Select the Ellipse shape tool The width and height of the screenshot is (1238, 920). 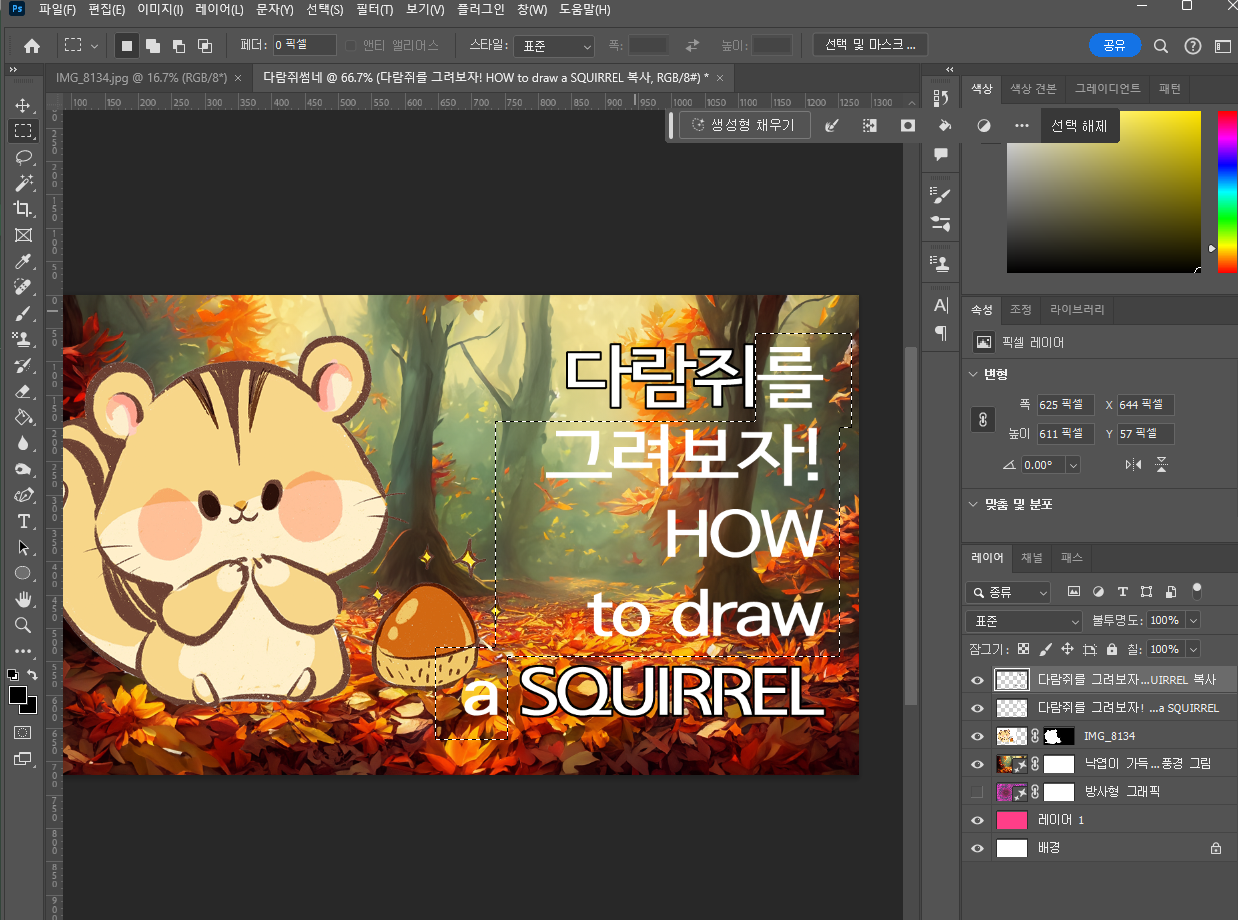pyautogui.click(x=22, y=573)
